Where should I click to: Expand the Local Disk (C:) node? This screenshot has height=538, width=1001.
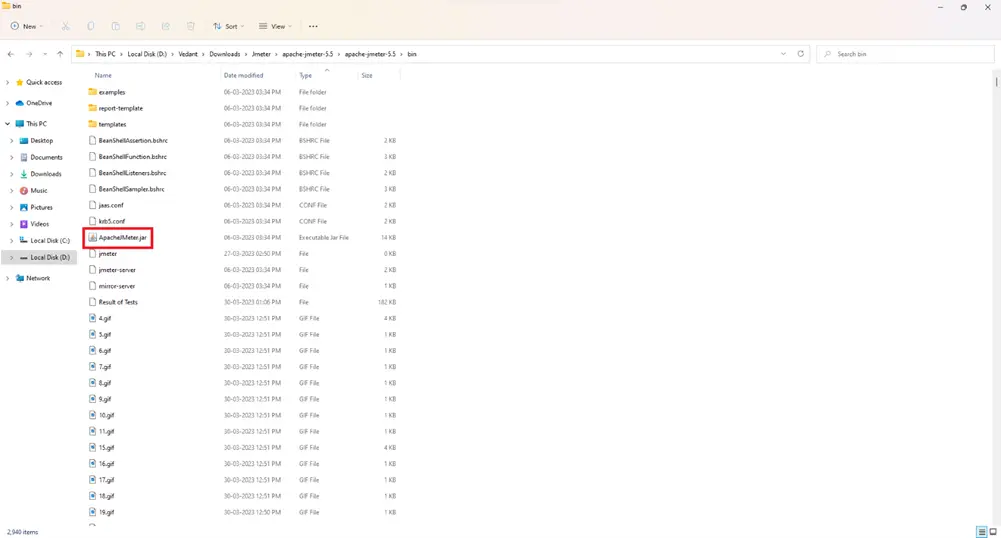(x=12, y=241)
